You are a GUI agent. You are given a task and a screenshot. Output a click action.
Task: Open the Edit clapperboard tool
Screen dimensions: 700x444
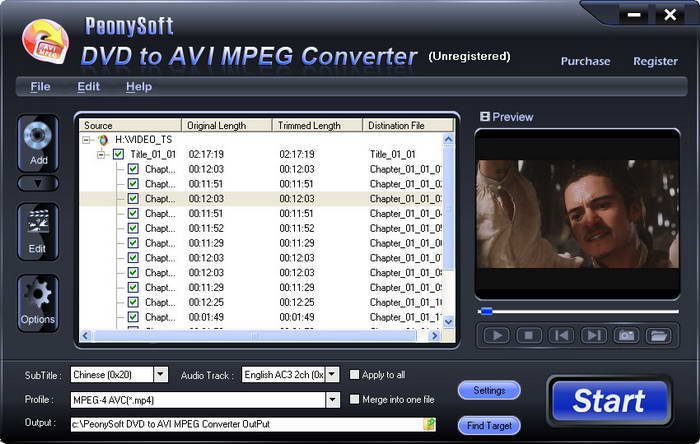click(38, 232)
